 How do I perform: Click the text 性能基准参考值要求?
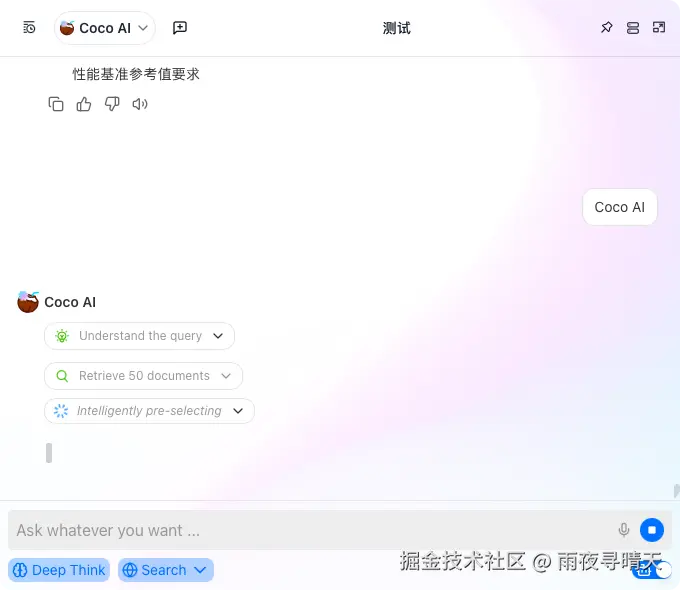point(136,74)
